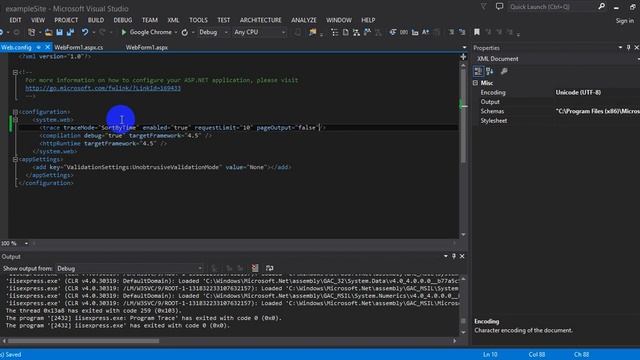This screenshot has height=360, width=640.
Task: Close the Web.config tab
Action: 47,47
